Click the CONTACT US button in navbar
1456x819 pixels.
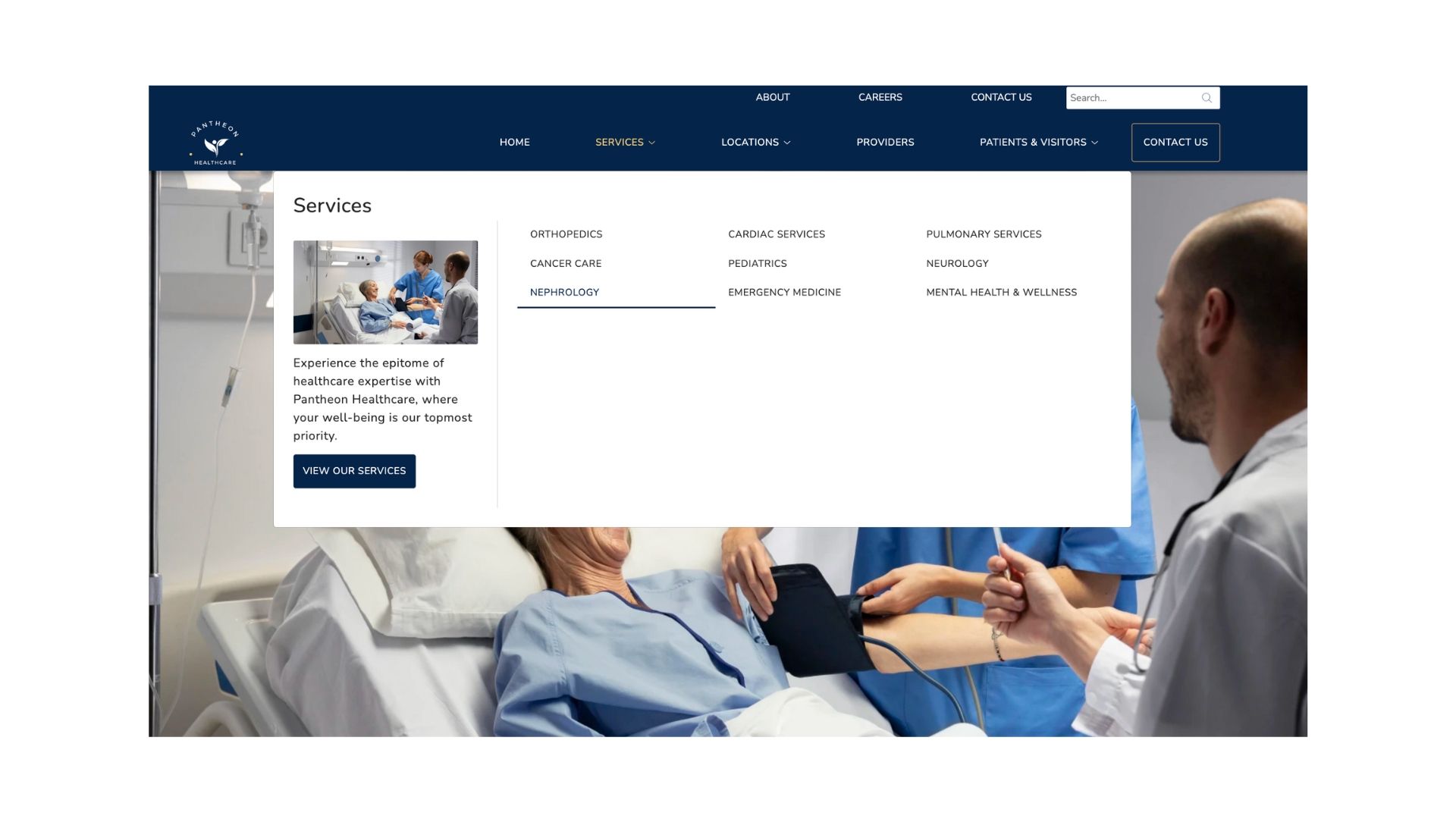1175,142
